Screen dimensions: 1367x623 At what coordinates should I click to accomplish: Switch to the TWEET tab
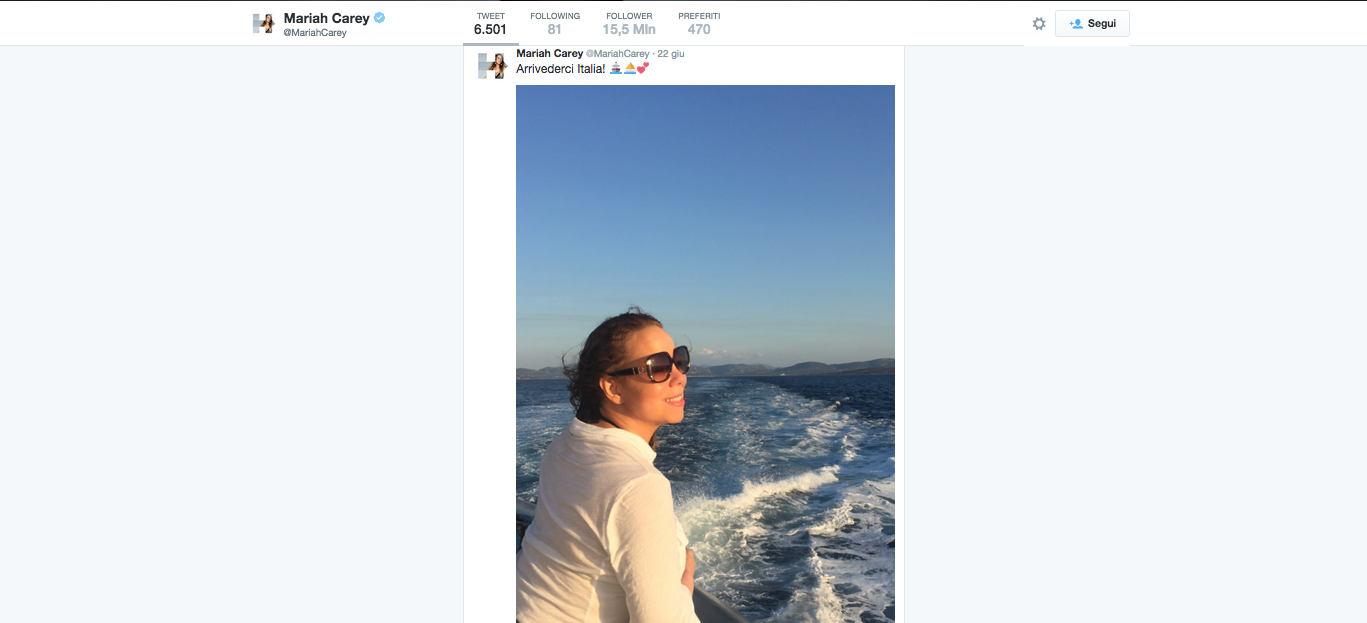tap(489, 22)
